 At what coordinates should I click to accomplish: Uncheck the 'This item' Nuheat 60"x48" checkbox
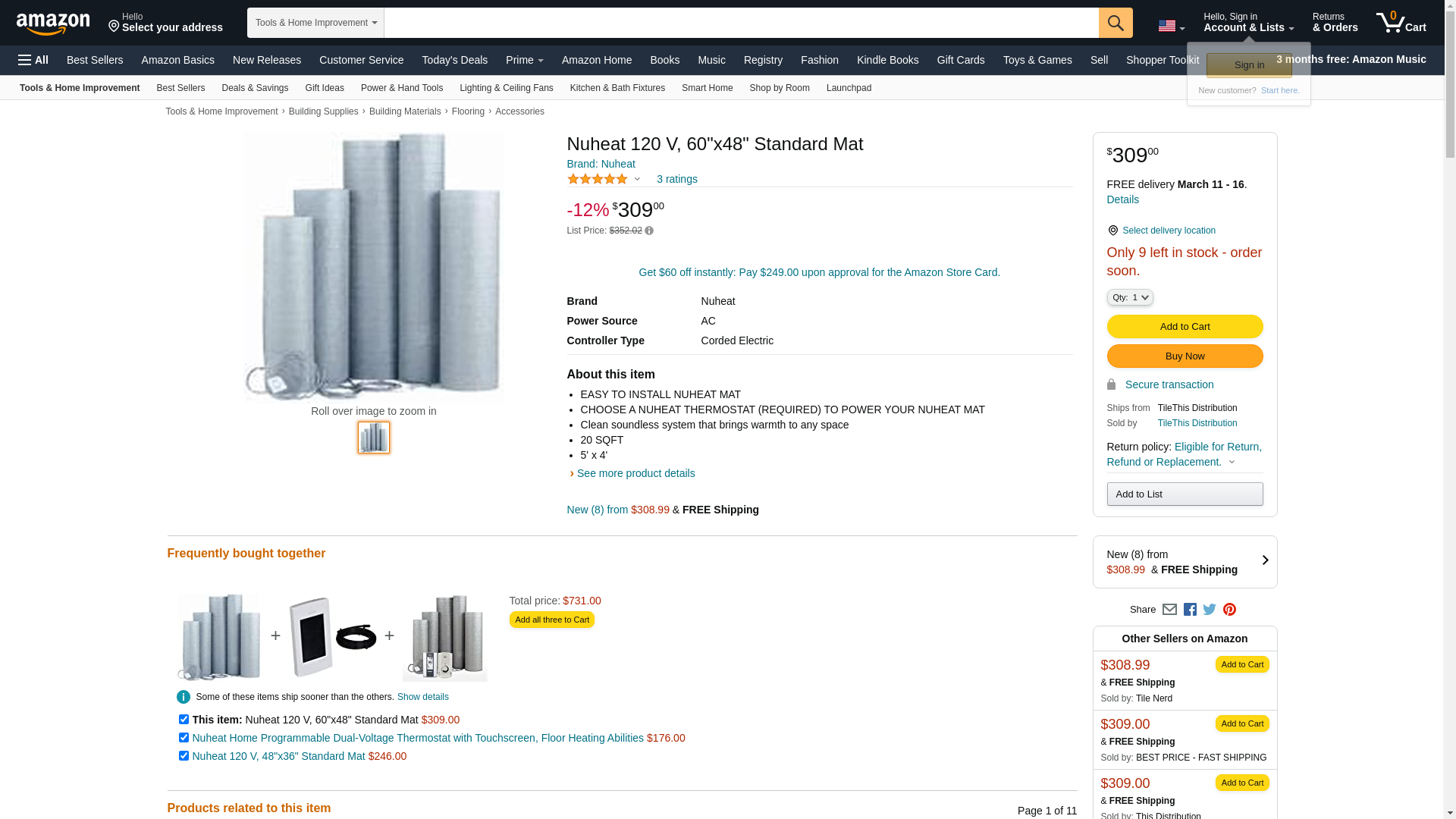(184, 720)
